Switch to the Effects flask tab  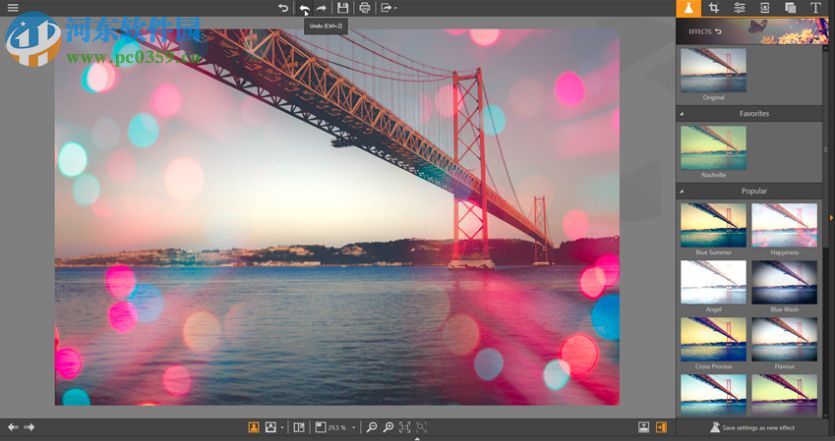[689, 8]
